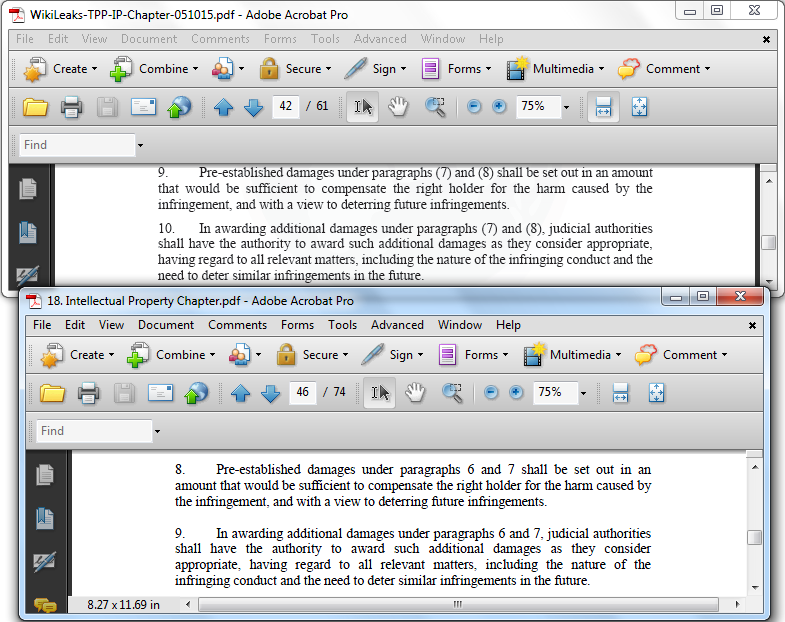Open Tools menu in WikiLeaks window
Image resolution: width=785 pixels, height=622 pixels.
325,39
